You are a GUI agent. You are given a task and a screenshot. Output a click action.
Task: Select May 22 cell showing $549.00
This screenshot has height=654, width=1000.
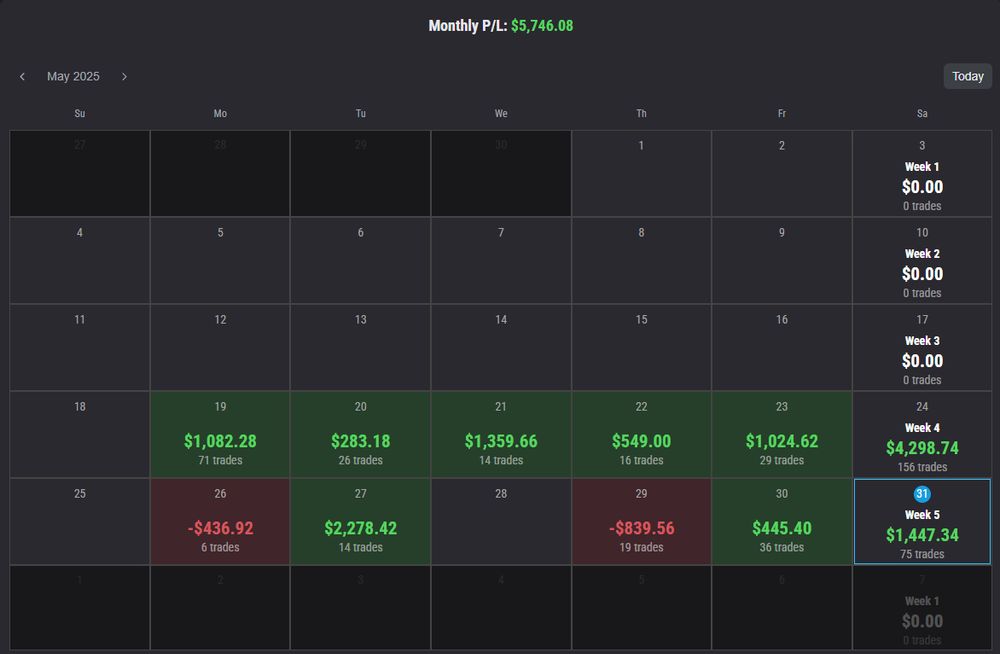click(x=641, y=435)
